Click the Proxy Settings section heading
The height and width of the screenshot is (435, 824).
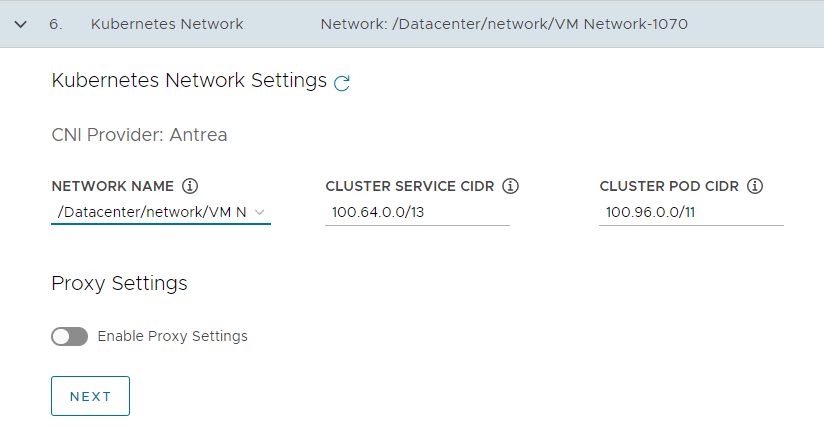click(119, 283)
